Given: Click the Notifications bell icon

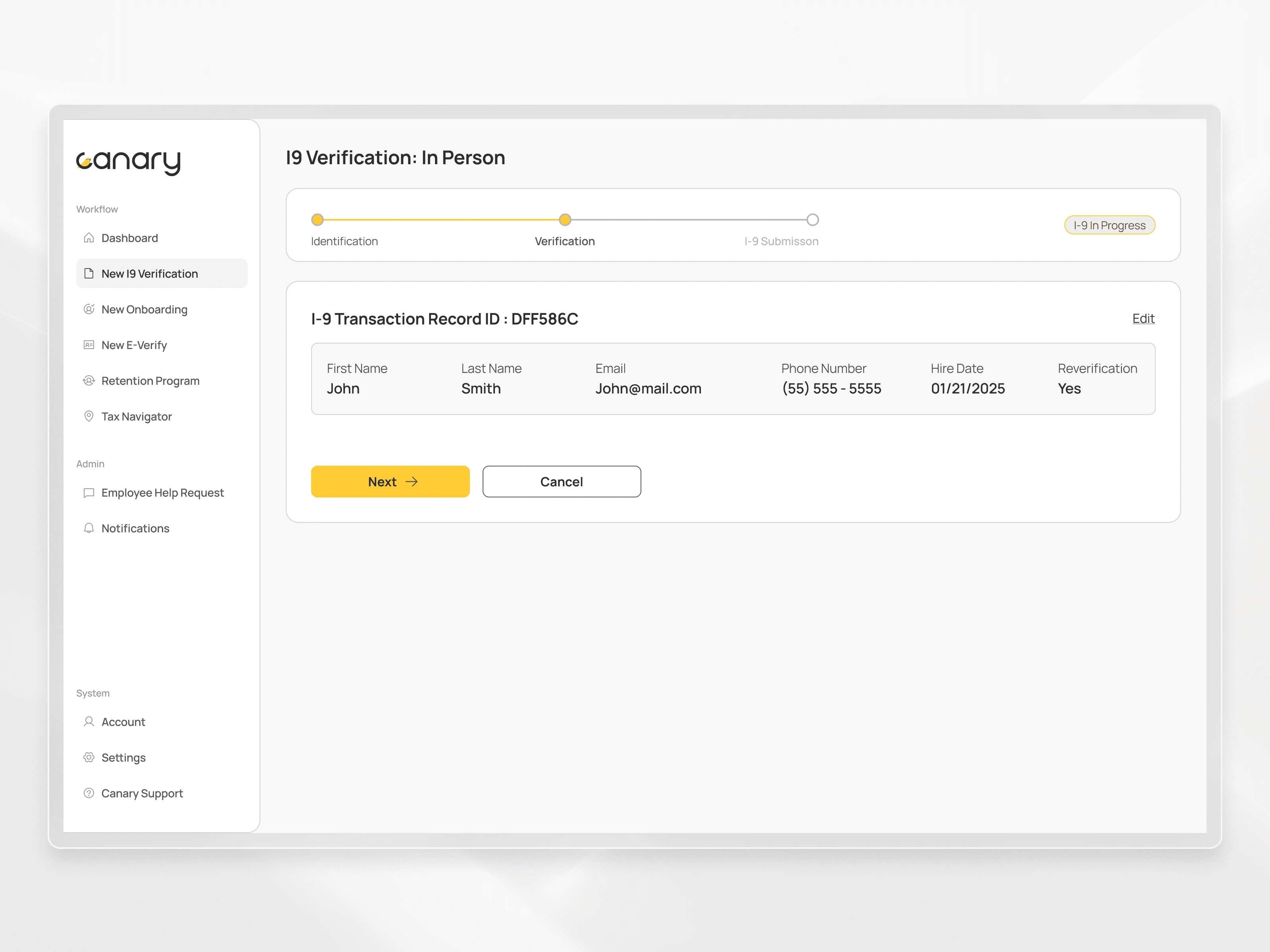Looking at the screenshot, I should tap(89, 528).
